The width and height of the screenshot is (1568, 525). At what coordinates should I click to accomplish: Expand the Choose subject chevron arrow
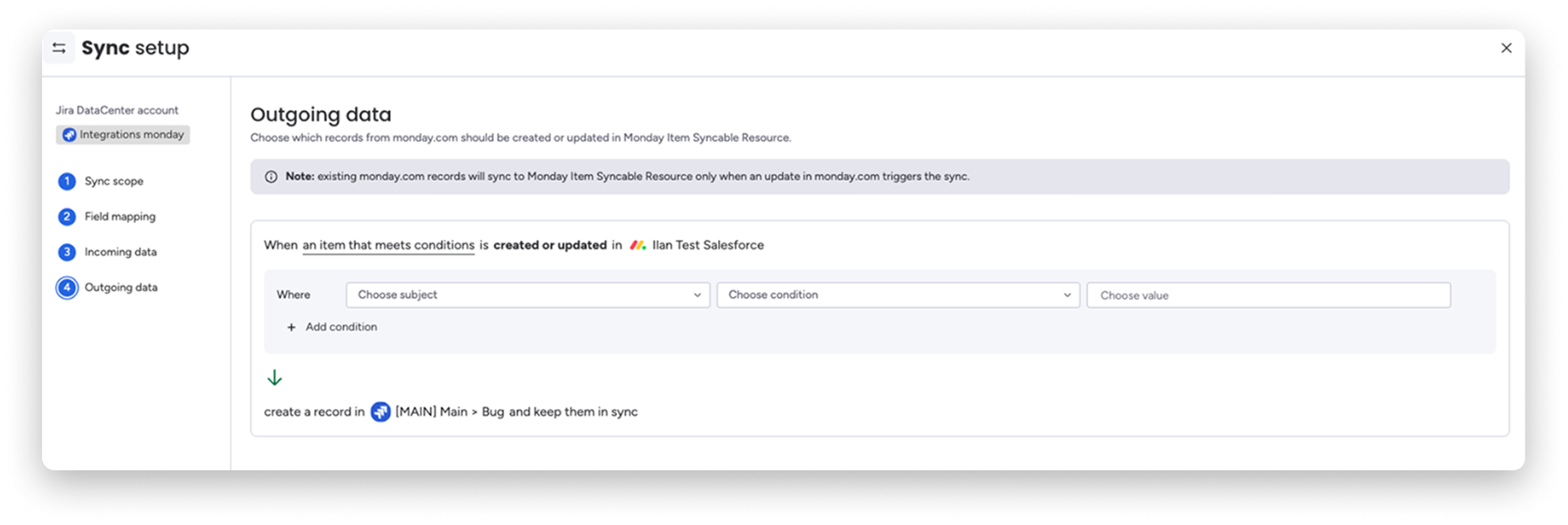point(697,294)
